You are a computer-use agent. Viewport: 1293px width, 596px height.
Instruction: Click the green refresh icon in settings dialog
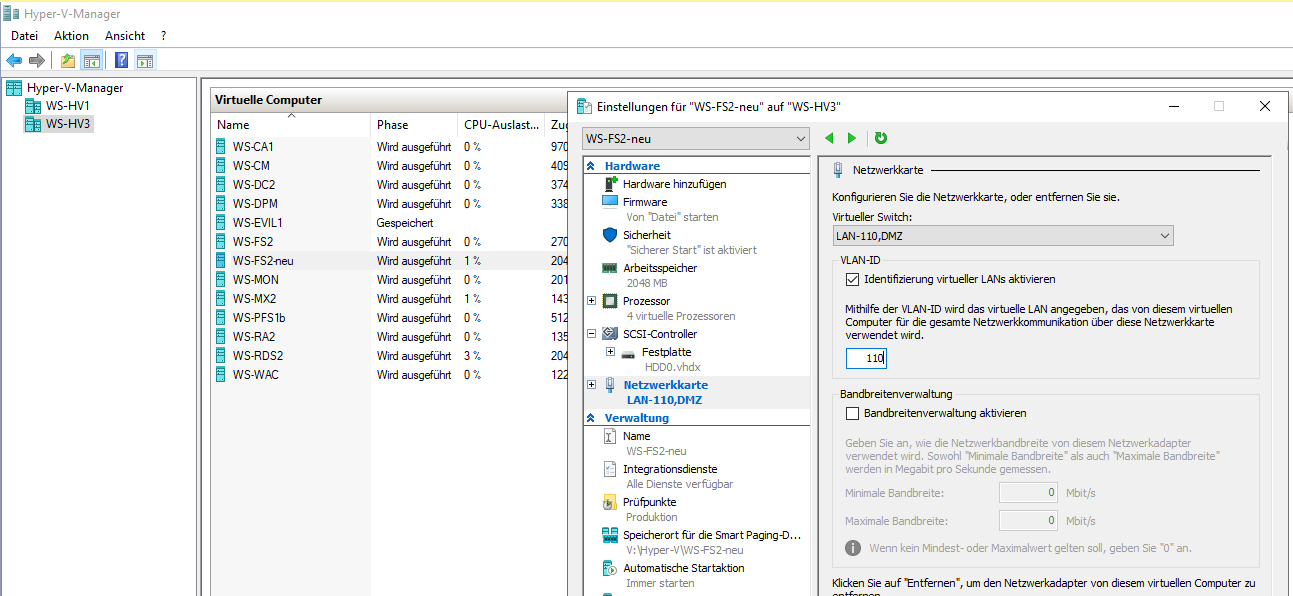pos(881,138)
